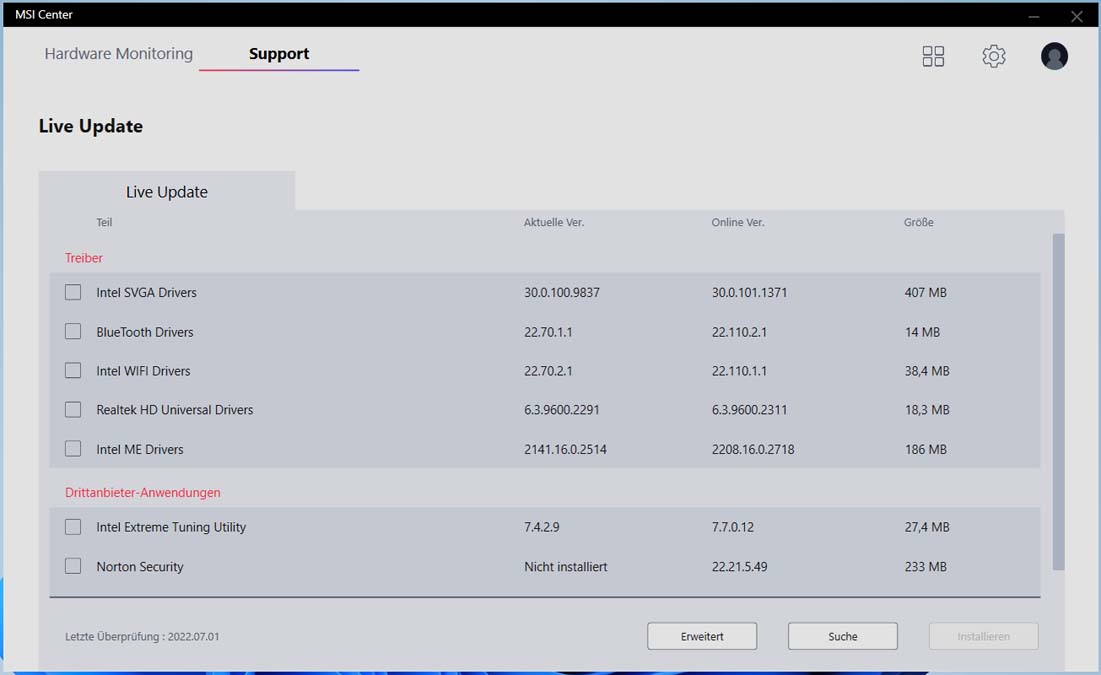This screenshot has height=675, width=1101.
Task: Click current version 30.0.100.9837
Action: [x=562, y=292]
